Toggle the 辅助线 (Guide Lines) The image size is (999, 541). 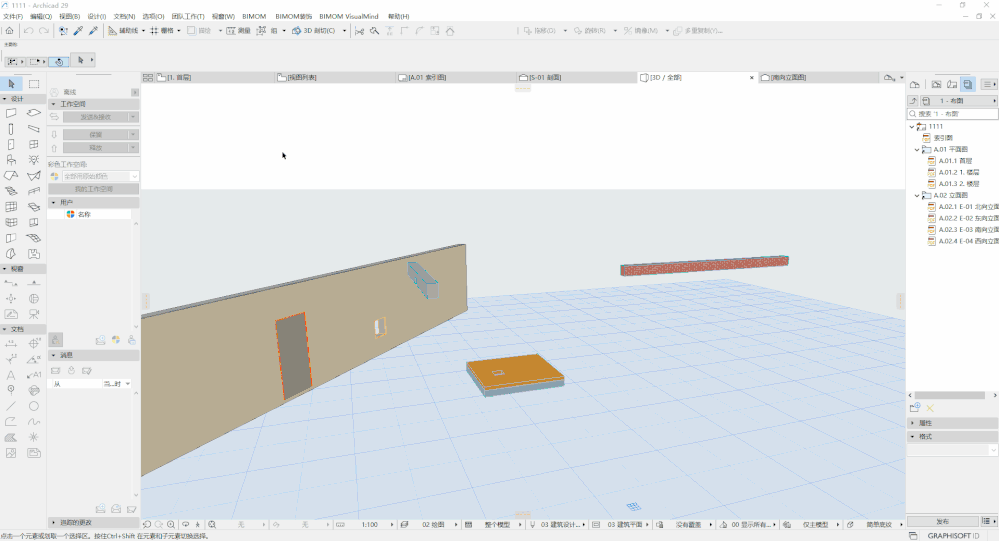123,31
